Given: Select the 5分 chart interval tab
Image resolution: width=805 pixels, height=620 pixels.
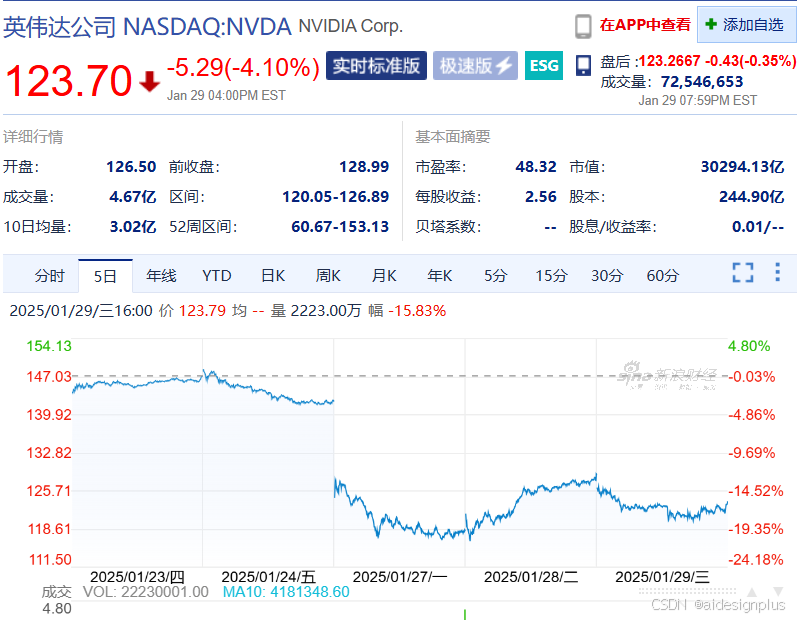Looking at the screenshot, I should coord(495,276).
